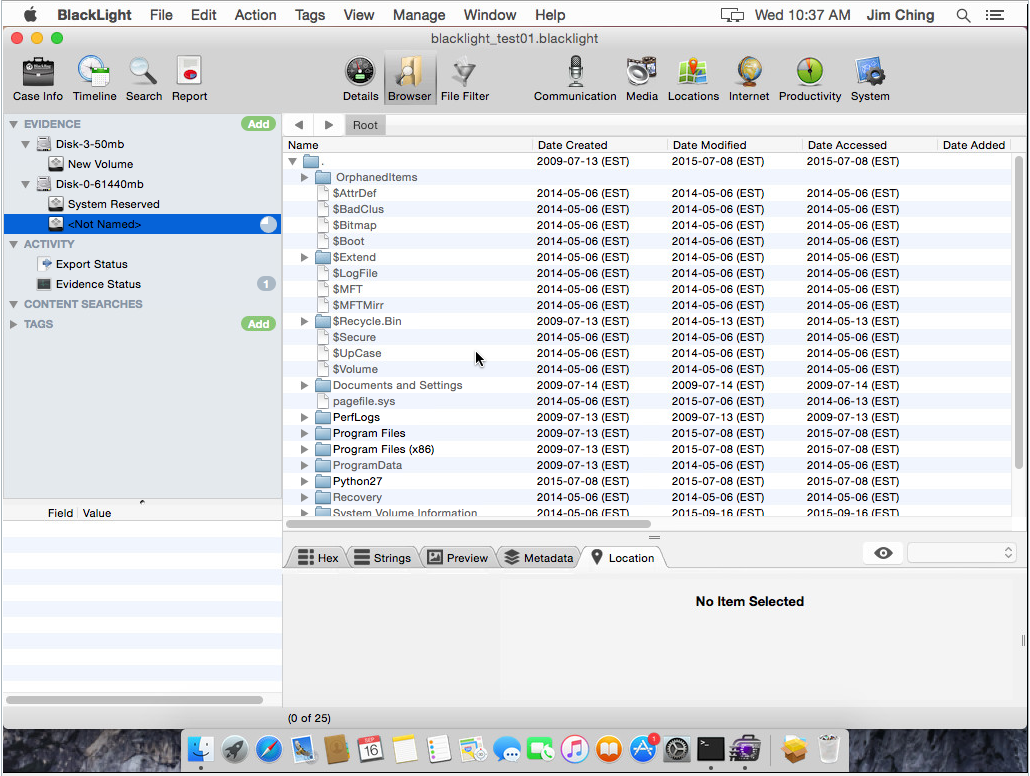Collapse the EVIDENCE section
The width and height of the screenshot is (1030, 776).
[x=13, y=124]
